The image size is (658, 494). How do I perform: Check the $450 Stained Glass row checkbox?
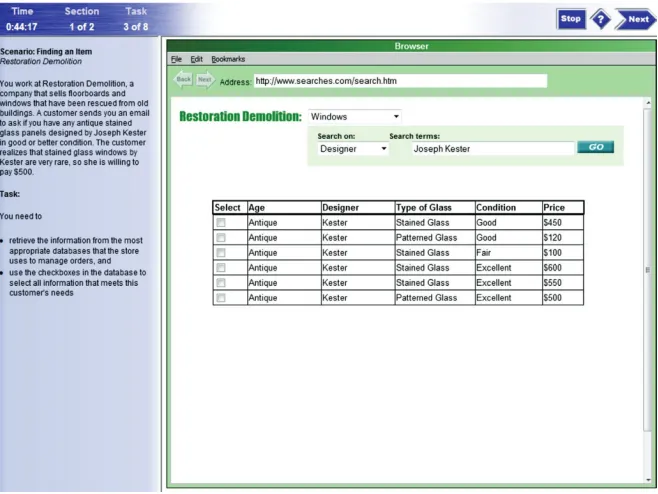[221, 222]
